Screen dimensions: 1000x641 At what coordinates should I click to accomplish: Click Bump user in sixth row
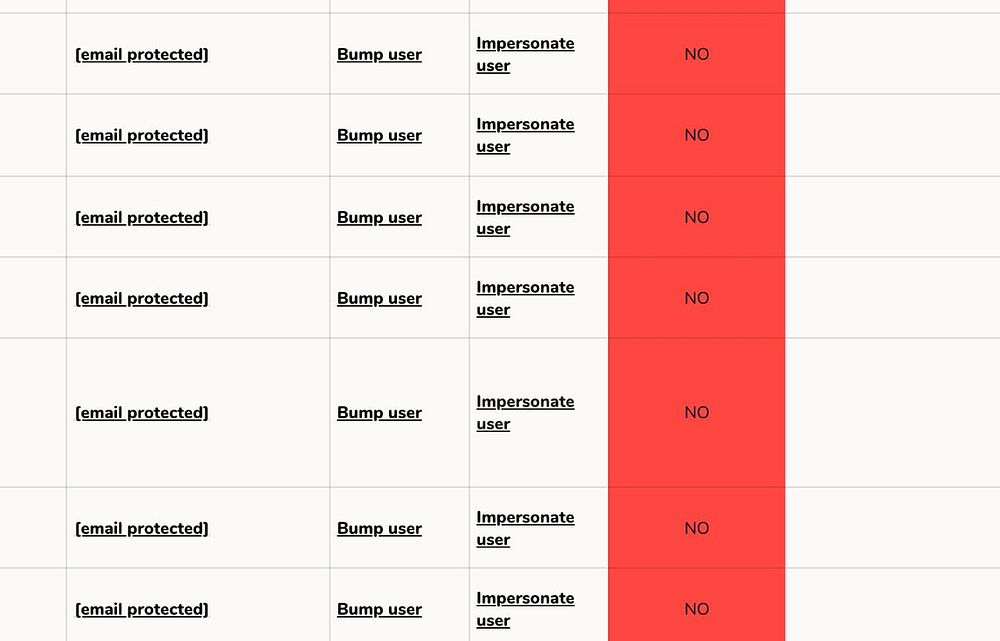pos(379,529)
